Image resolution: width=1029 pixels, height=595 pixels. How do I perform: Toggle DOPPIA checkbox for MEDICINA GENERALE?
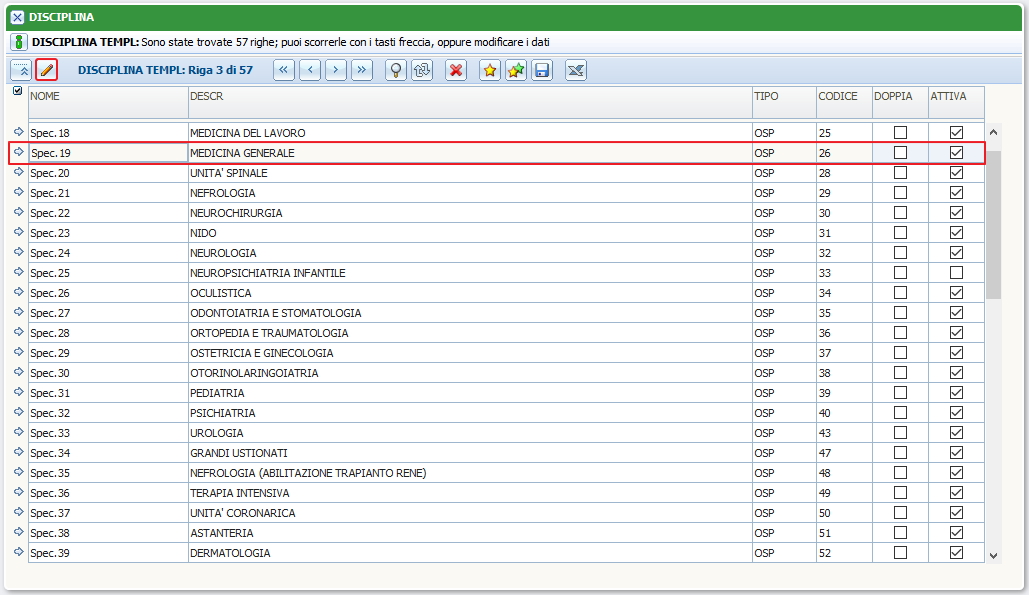tap(900, 153)
